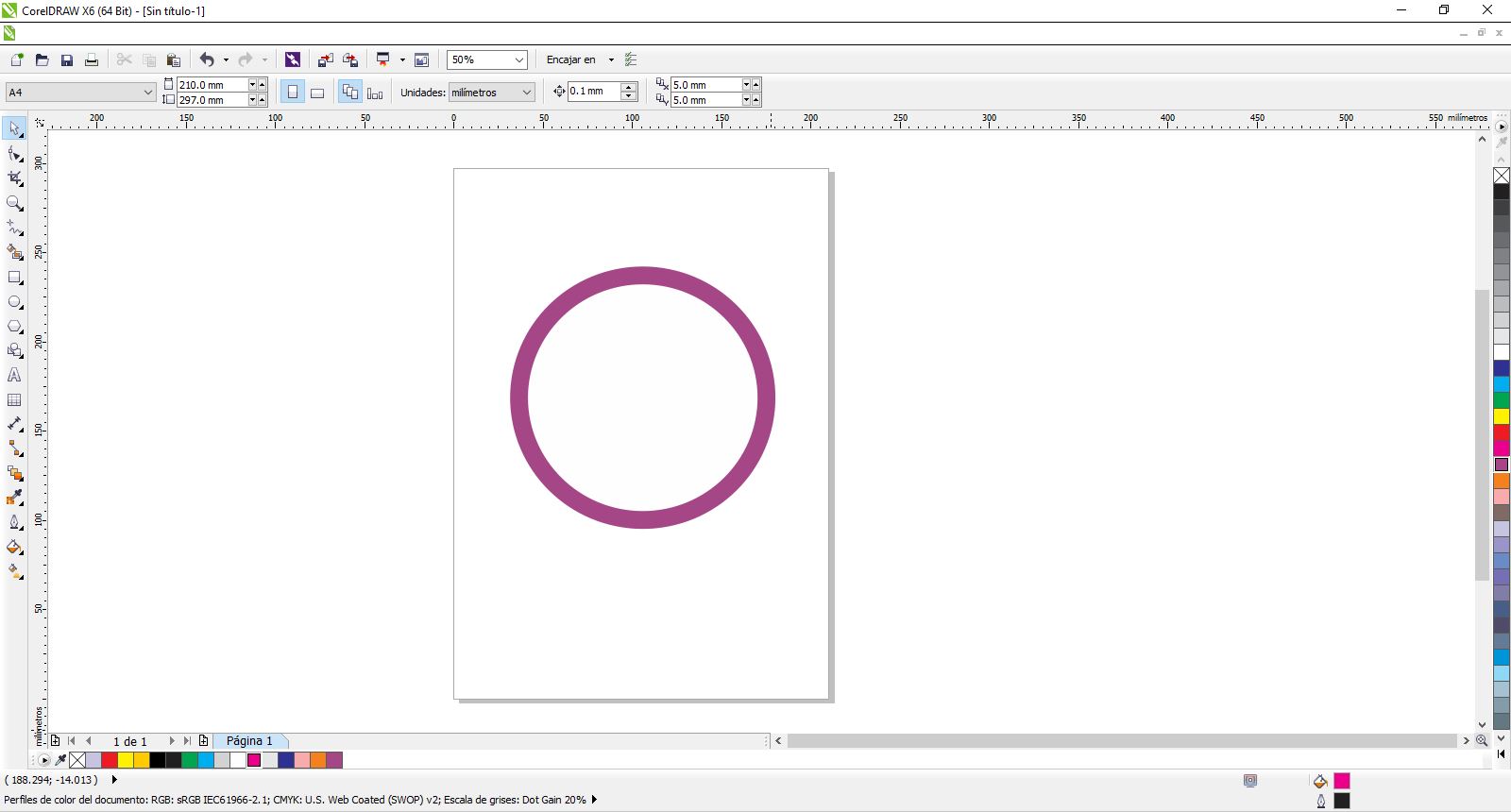Click the Import icon
Viewport: 1511px width, 812px height.
(326, 60)
